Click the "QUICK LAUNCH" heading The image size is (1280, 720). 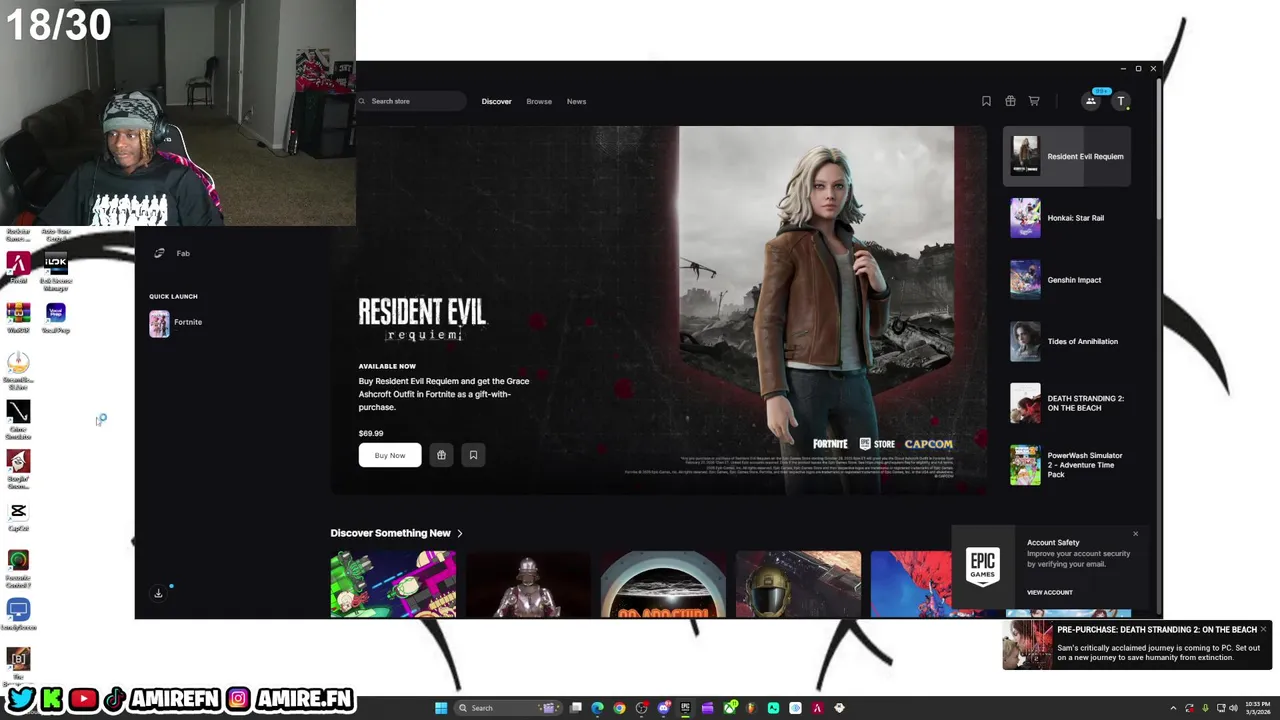tap(173, 296)
